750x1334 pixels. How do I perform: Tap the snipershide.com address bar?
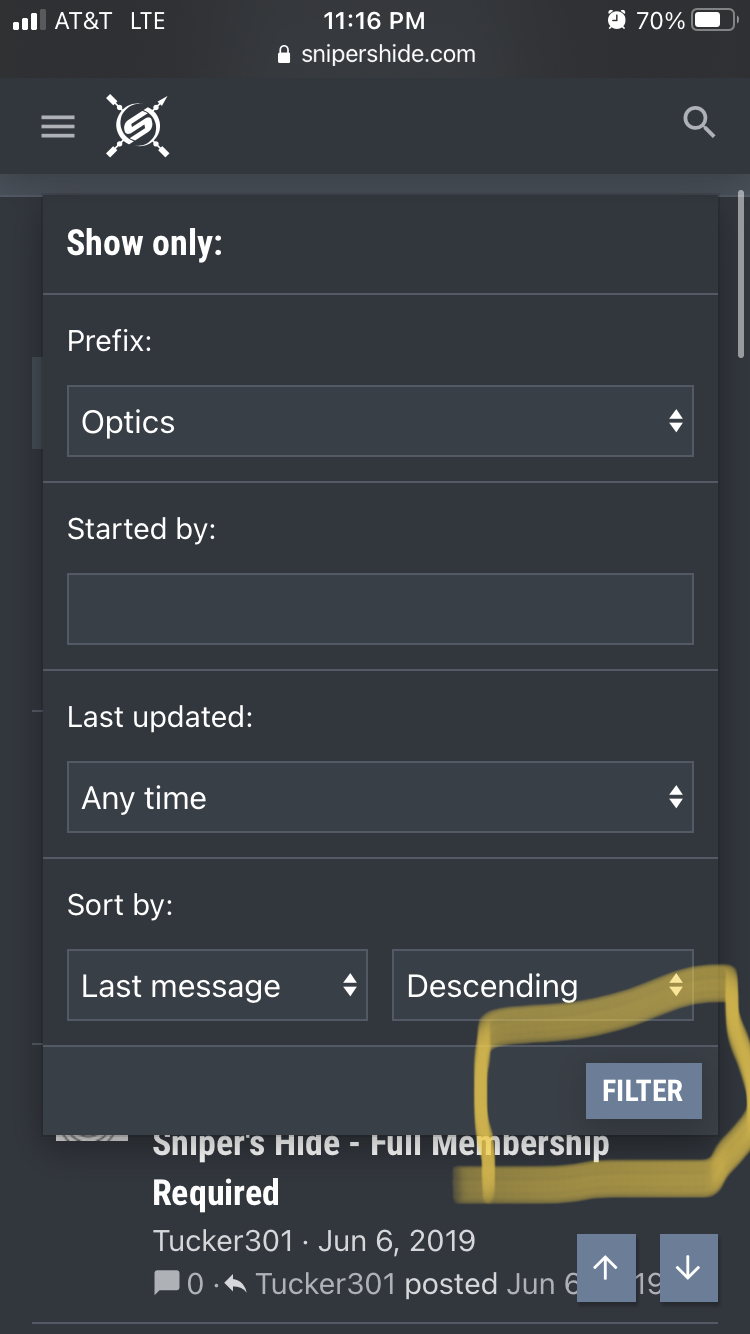pos(388,55)
